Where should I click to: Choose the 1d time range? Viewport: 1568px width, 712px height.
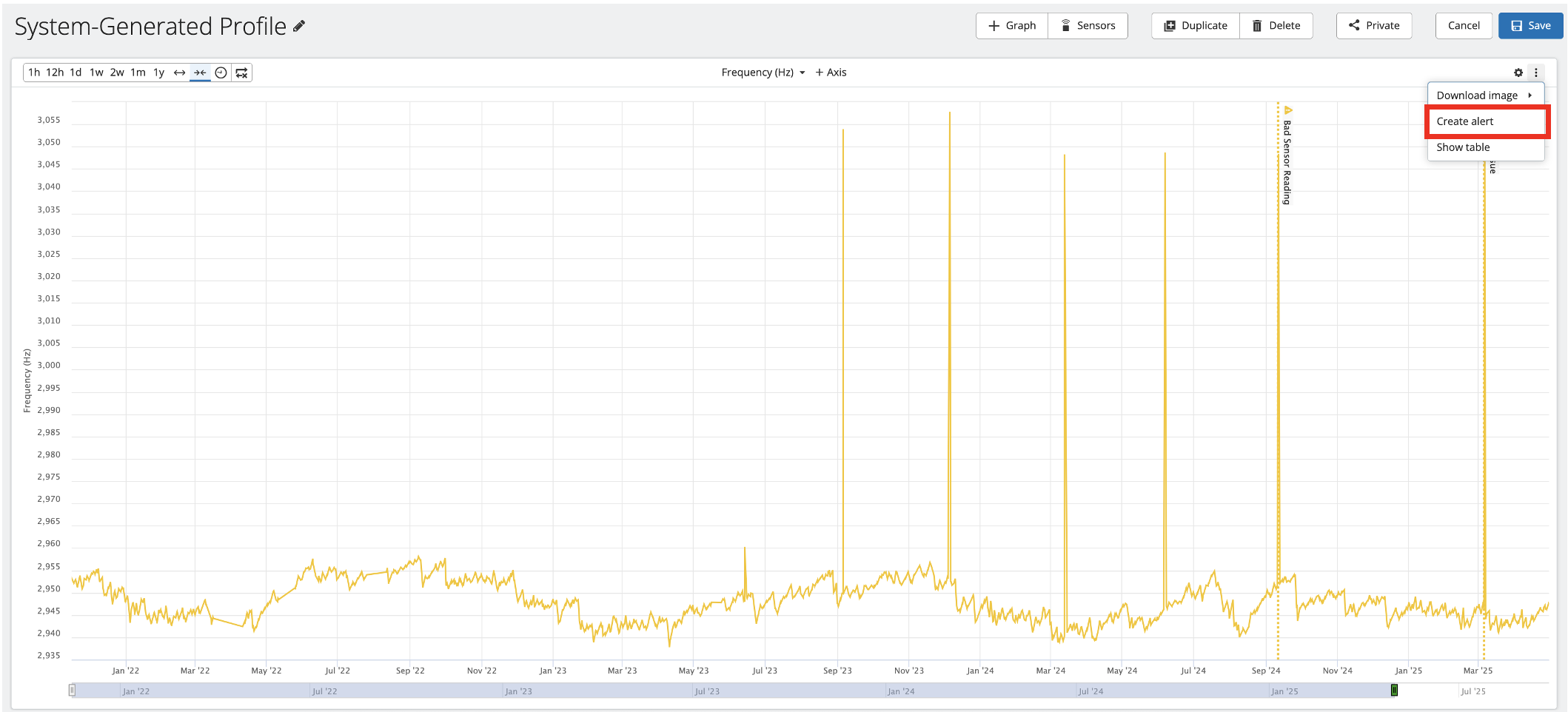(x=76, y=73)
